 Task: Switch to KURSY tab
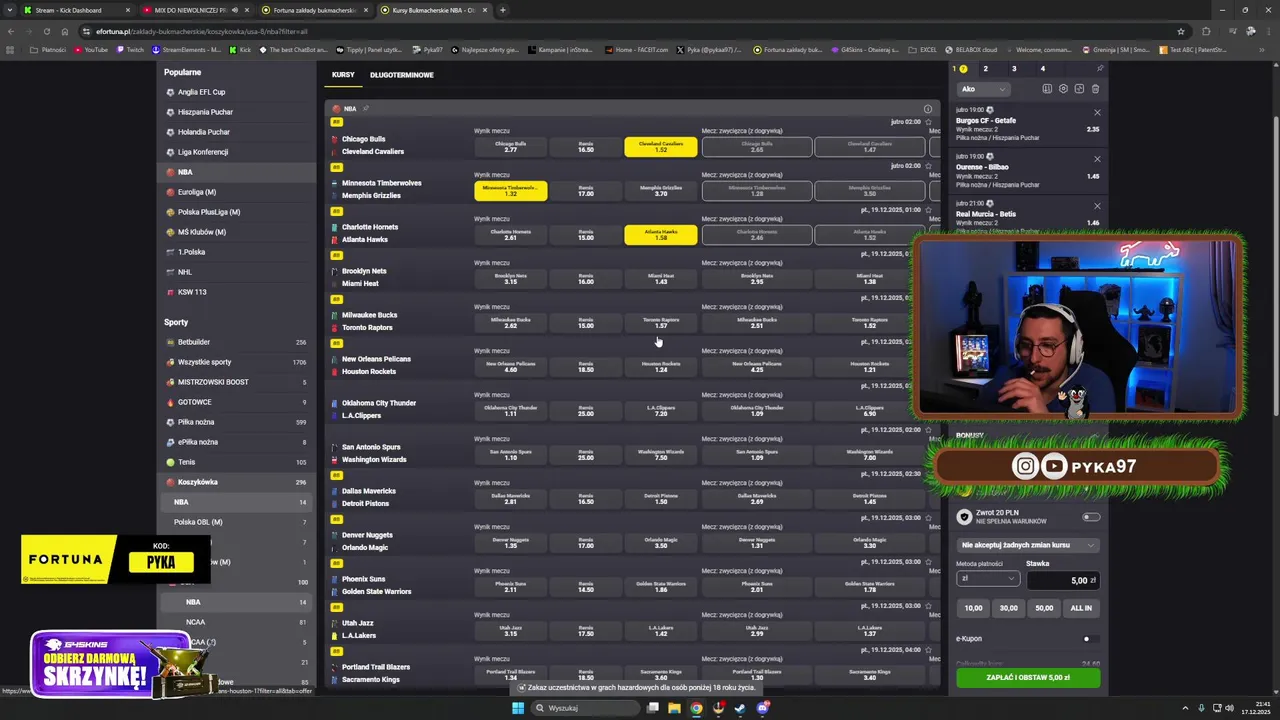pyautogui.click(x=343, y=75)
